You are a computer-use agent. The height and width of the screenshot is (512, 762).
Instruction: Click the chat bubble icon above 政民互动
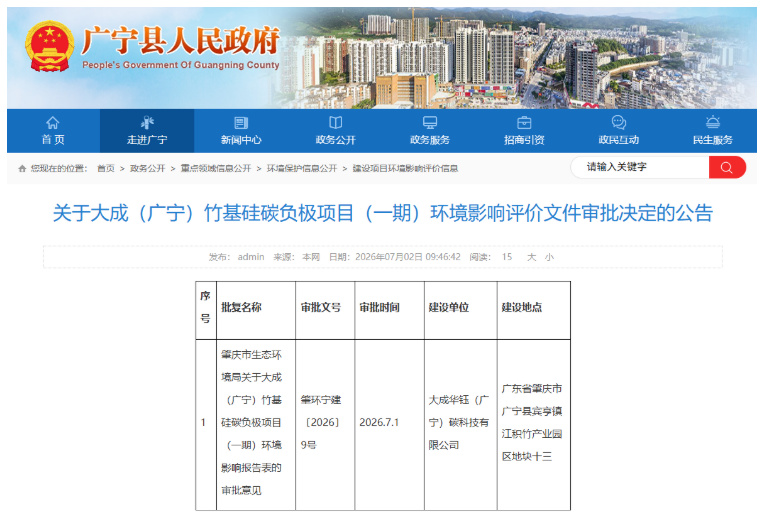coord(618,122)
